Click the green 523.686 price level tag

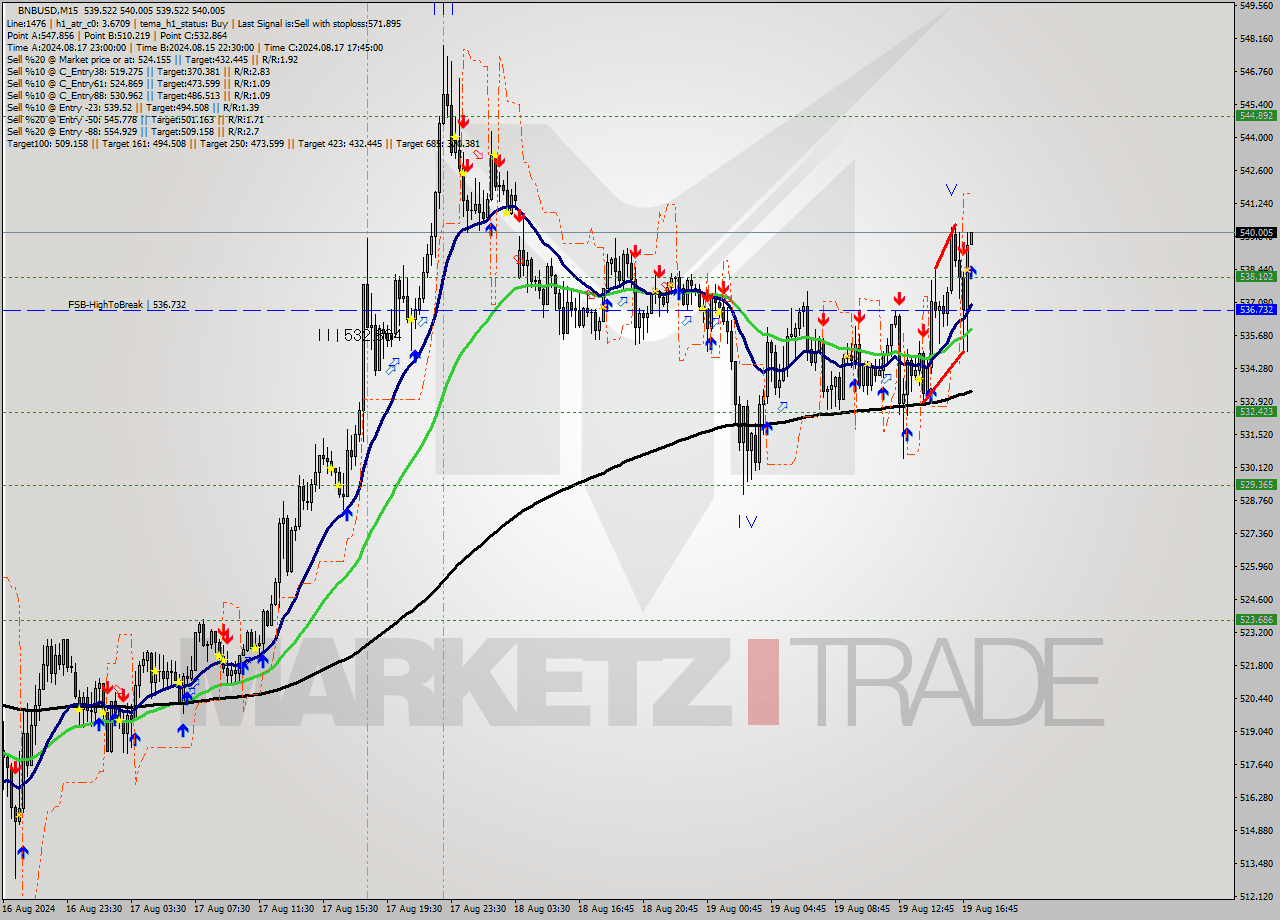(1256, 620)
